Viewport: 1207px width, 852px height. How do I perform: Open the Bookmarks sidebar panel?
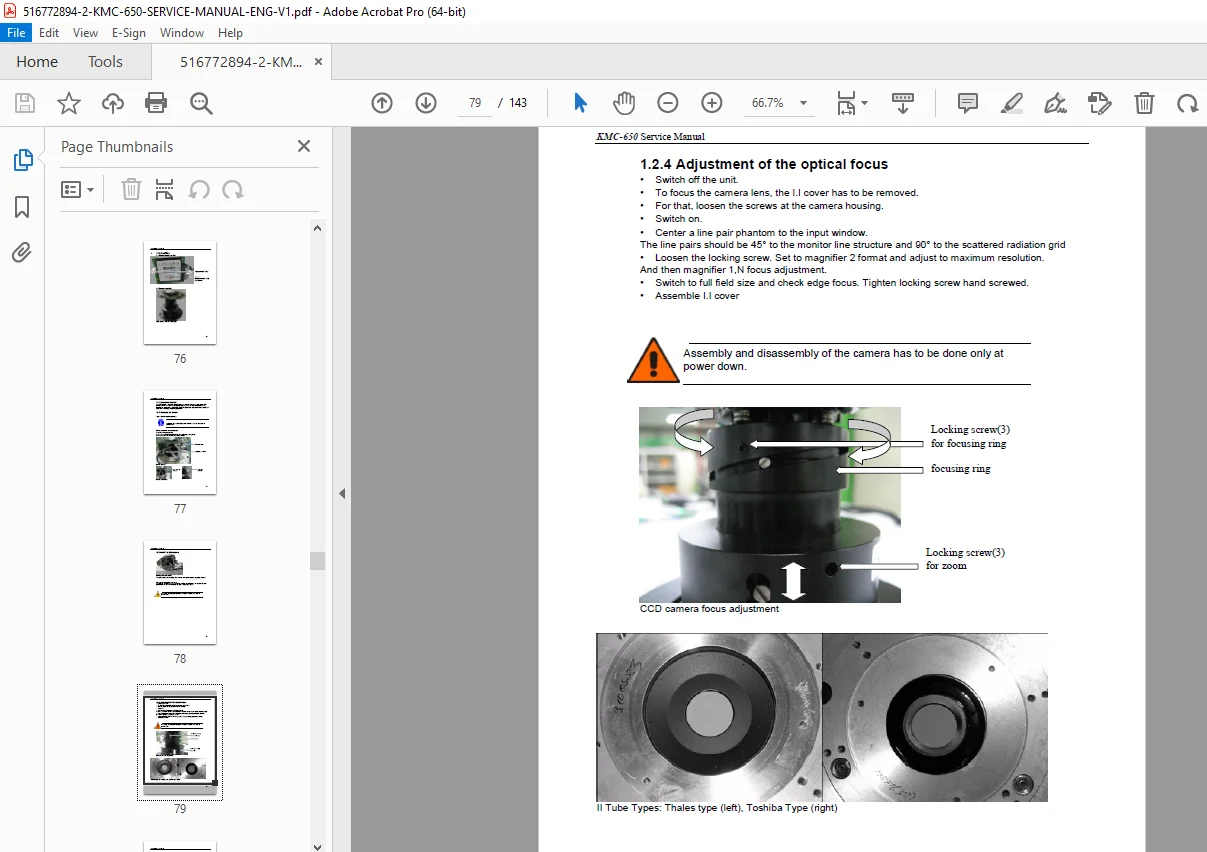[x=22, y=207]
